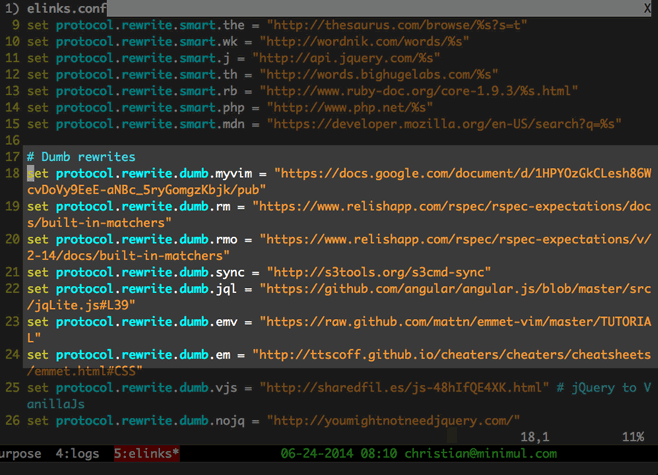Image resolution: width=658 pixels, height=475 pixels.
Task: Click the tmux window ending in 'urpose'
Action: (x=21, y=454)
